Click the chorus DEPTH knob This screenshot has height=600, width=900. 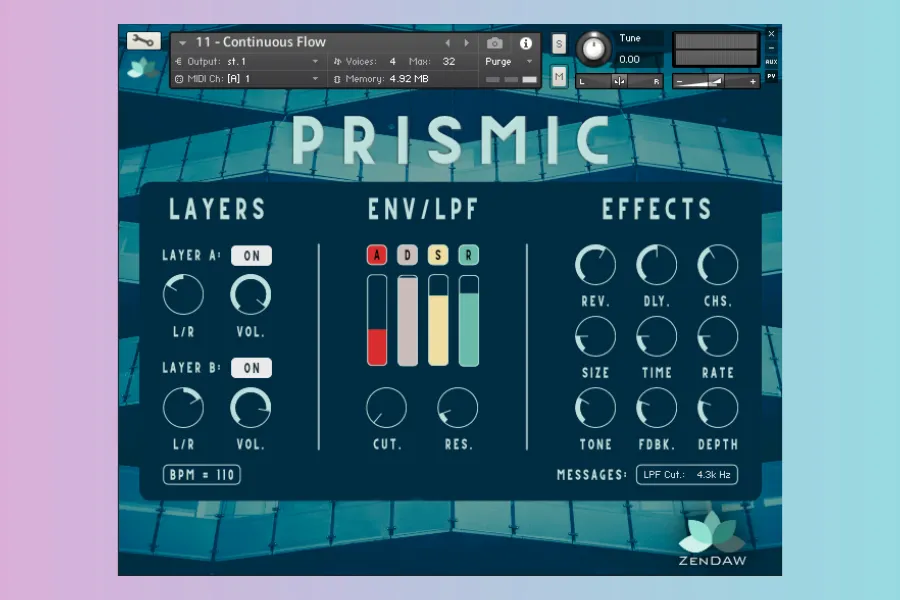pyautogui.click(x=717, y=407)
